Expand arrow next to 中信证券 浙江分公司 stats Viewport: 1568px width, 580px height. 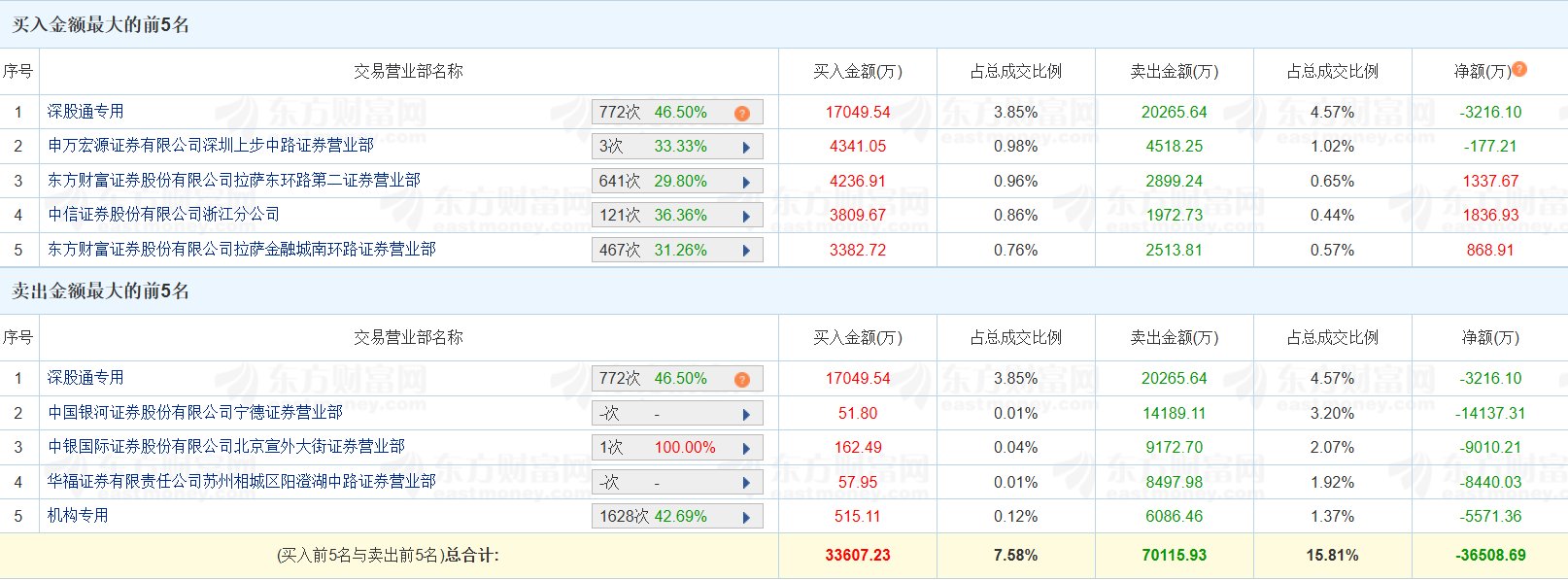click(x=746, y=216)
